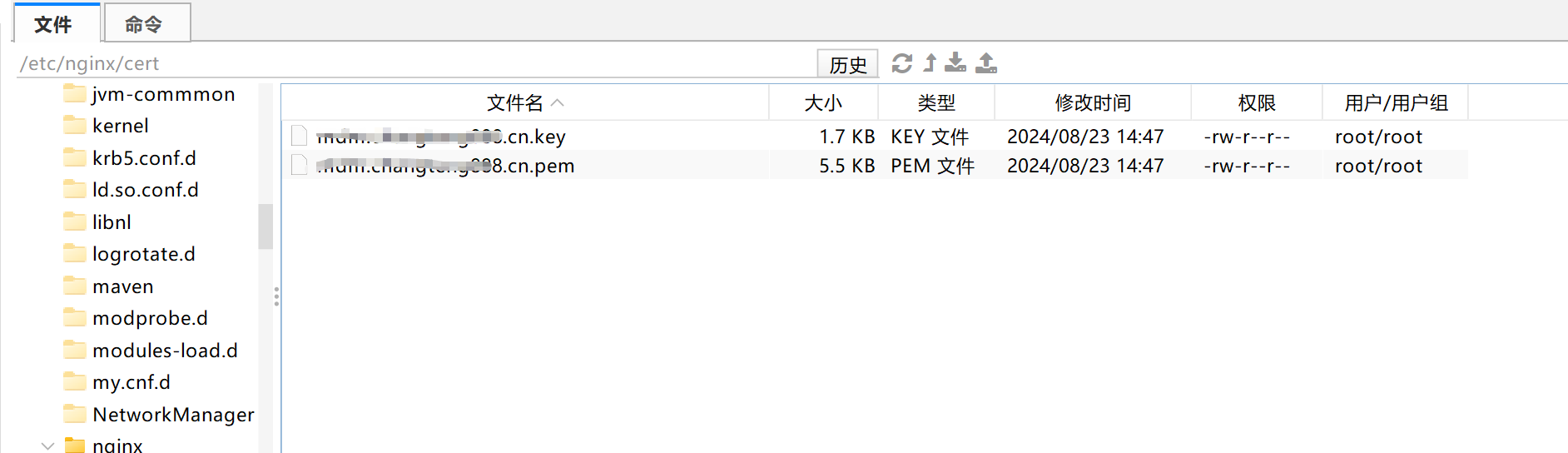Click the download file icon

955,63
